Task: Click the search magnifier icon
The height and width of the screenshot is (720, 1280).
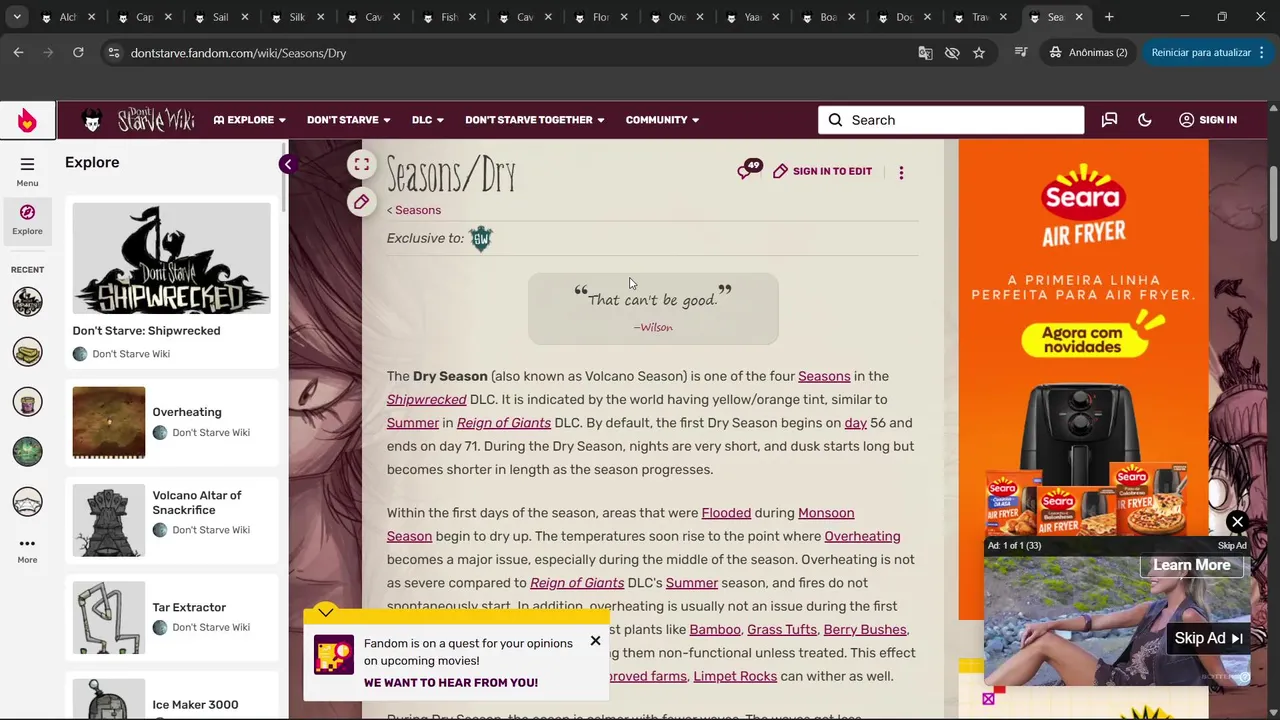Action: [x=836, y=120]
